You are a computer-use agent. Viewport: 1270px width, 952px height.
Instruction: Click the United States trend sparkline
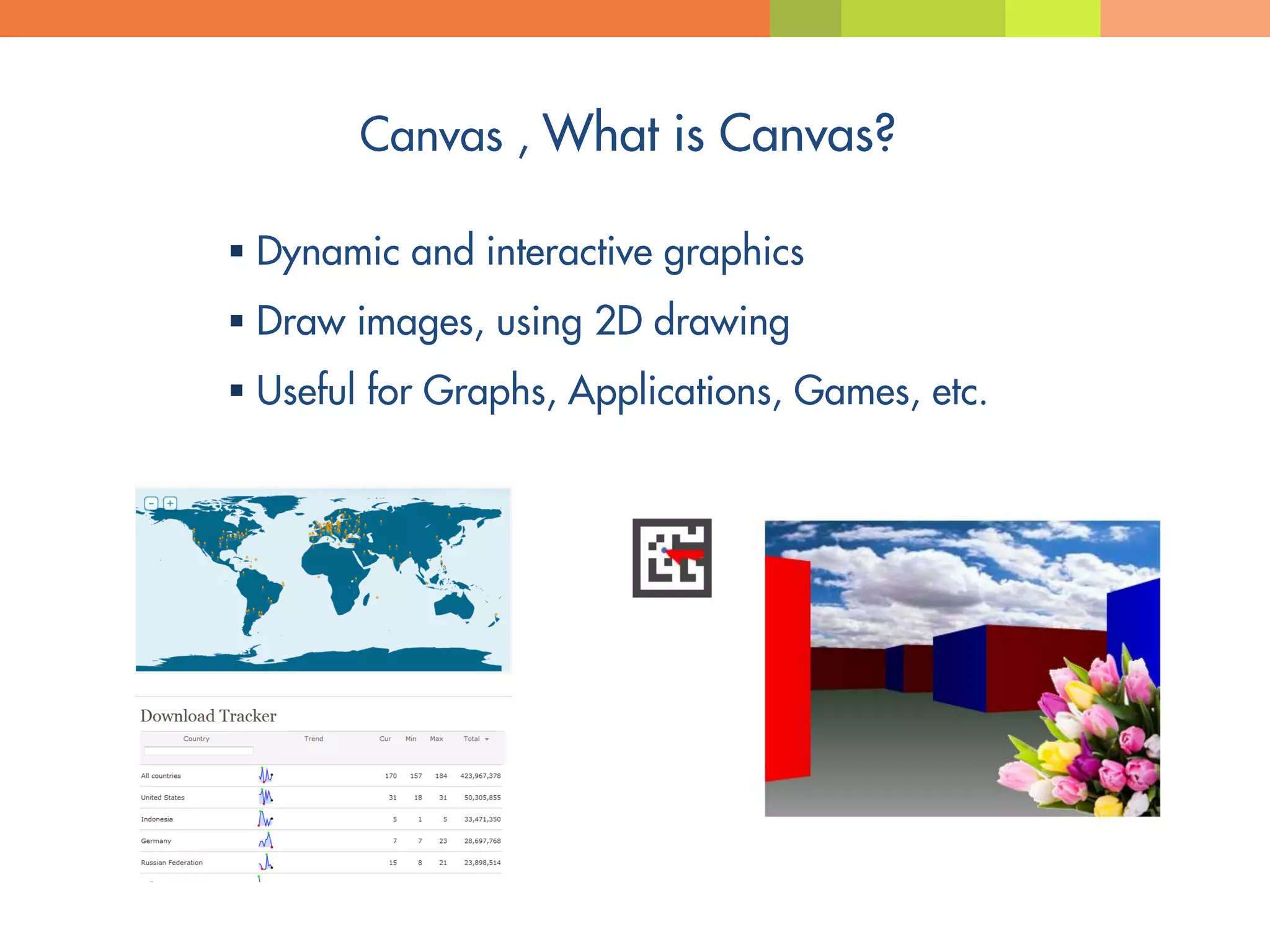pyautogui.click(x=266, y=797)
